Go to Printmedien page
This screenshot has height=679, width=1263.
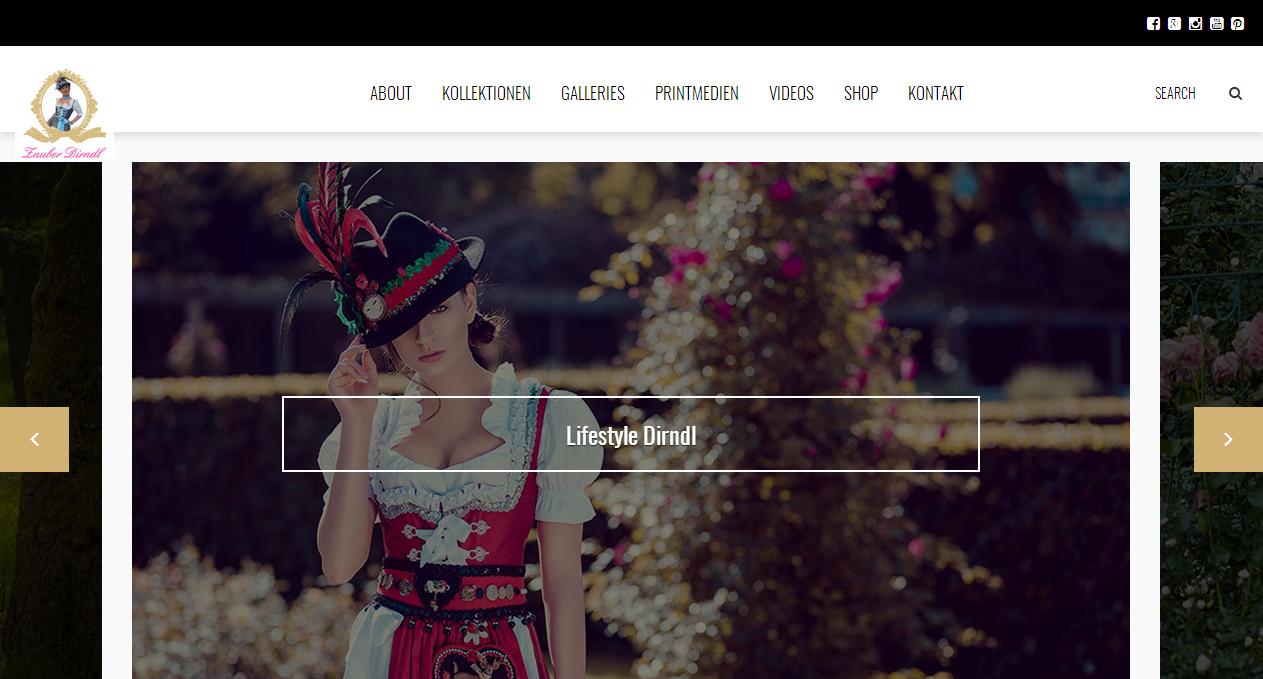[x=697, y=93]
